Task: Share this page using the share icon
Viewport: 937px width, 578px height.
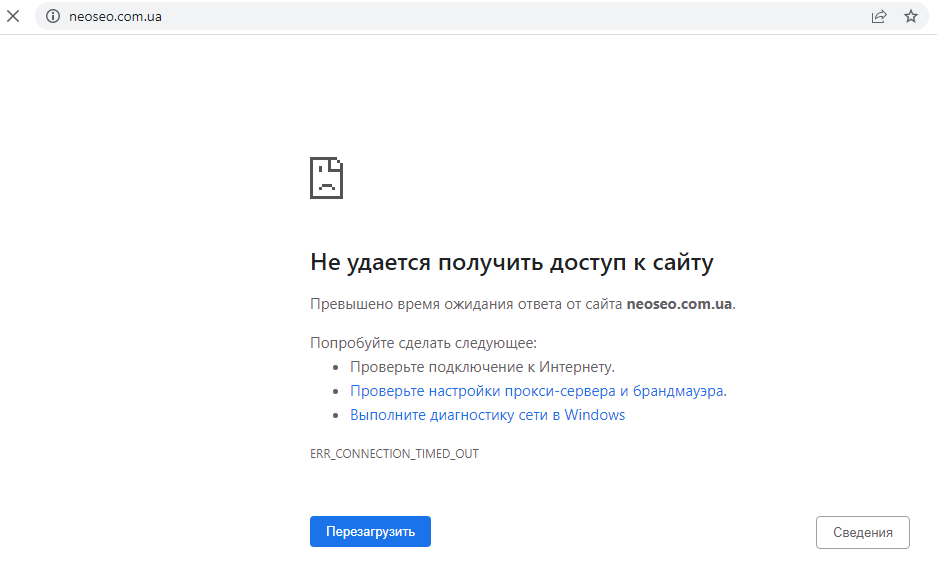Action: [x=878, y=16]
